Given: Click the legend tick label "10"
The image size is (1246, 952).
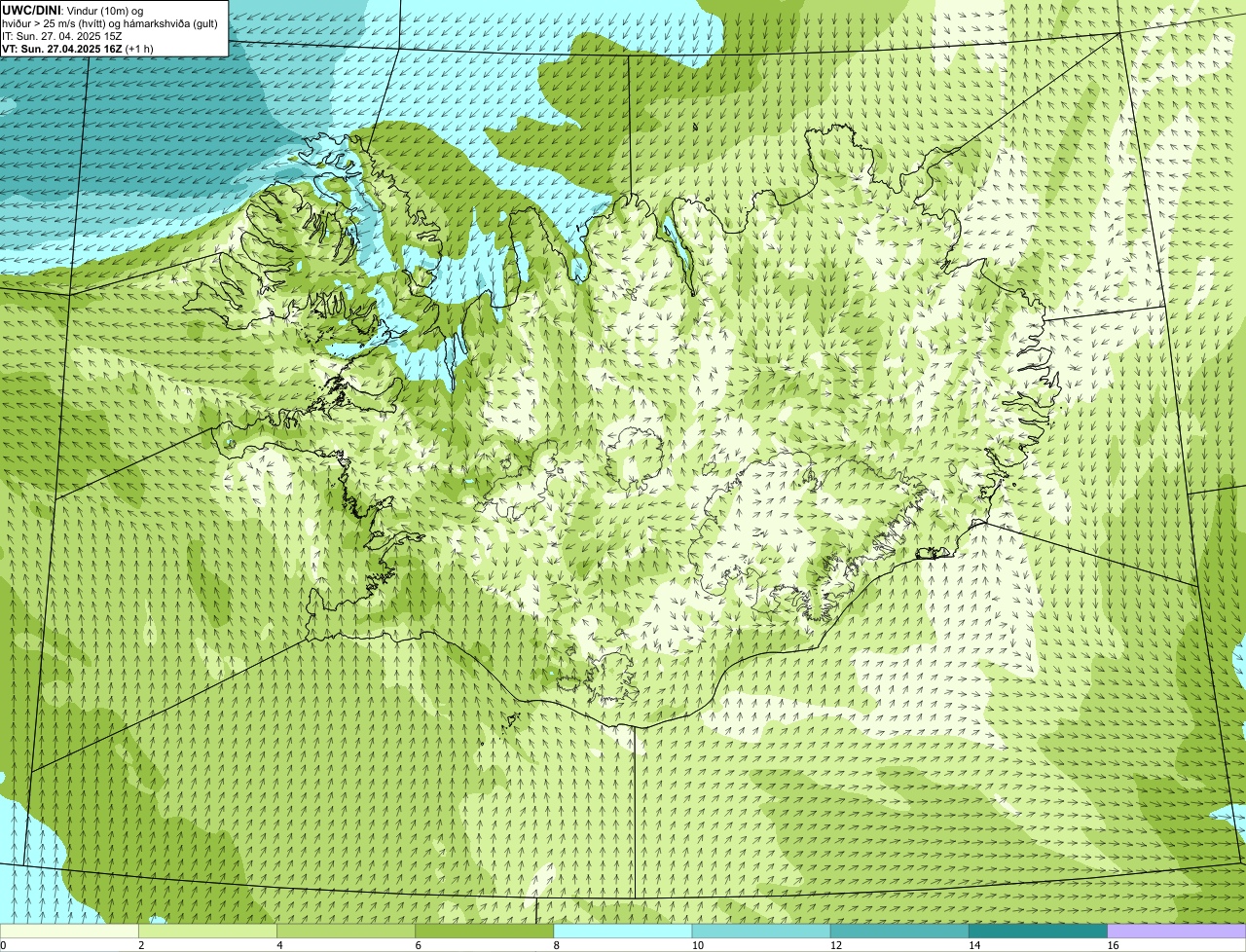Looking at the screenshot, I should pos(697,945).
